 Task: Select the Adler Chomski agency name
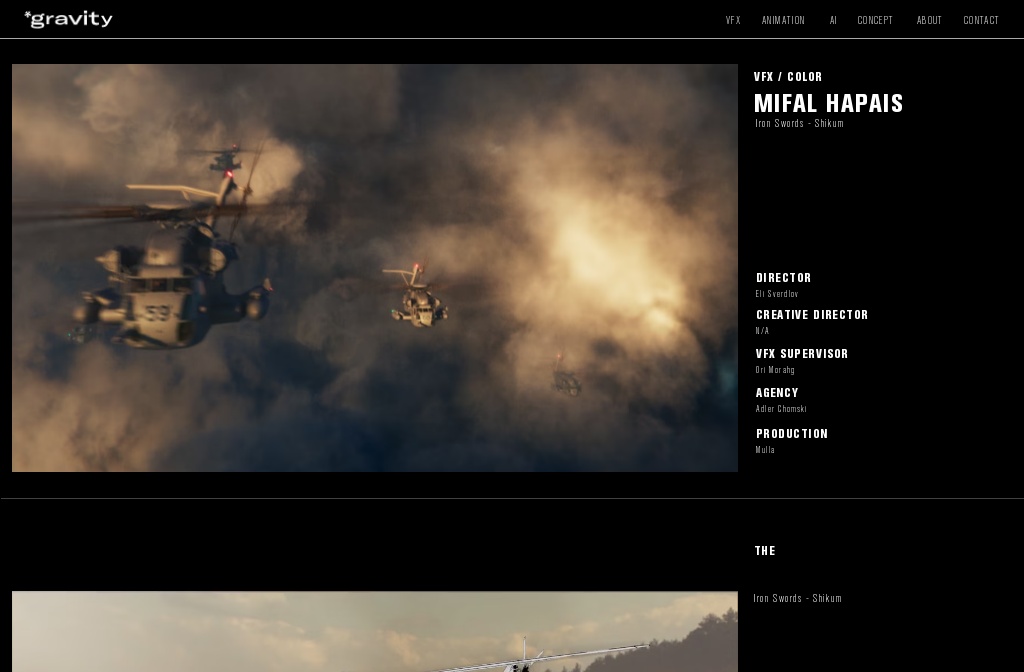pos(781,409)
